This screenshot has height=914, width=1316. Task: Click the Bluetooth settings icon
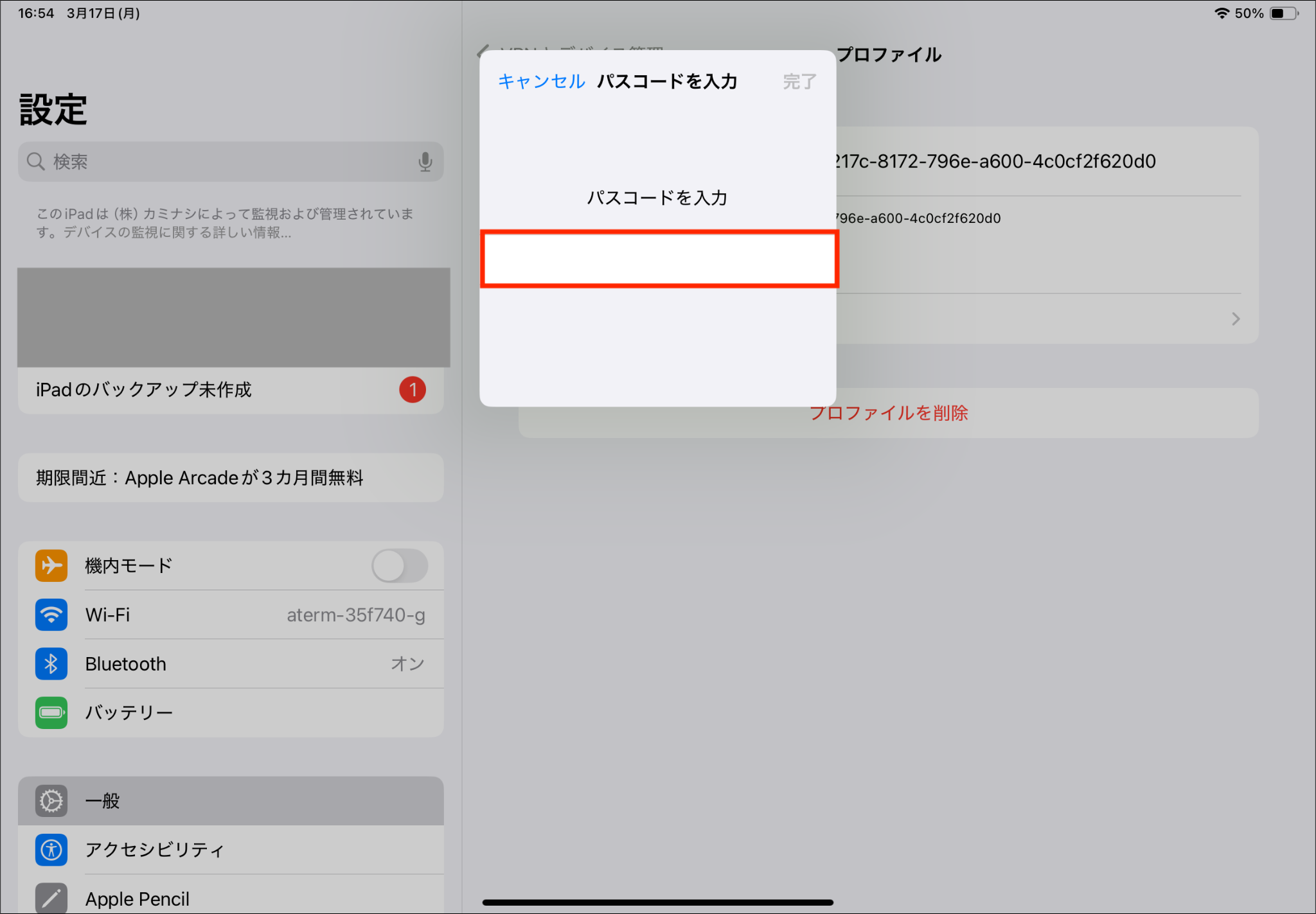(x=51, y=664)
